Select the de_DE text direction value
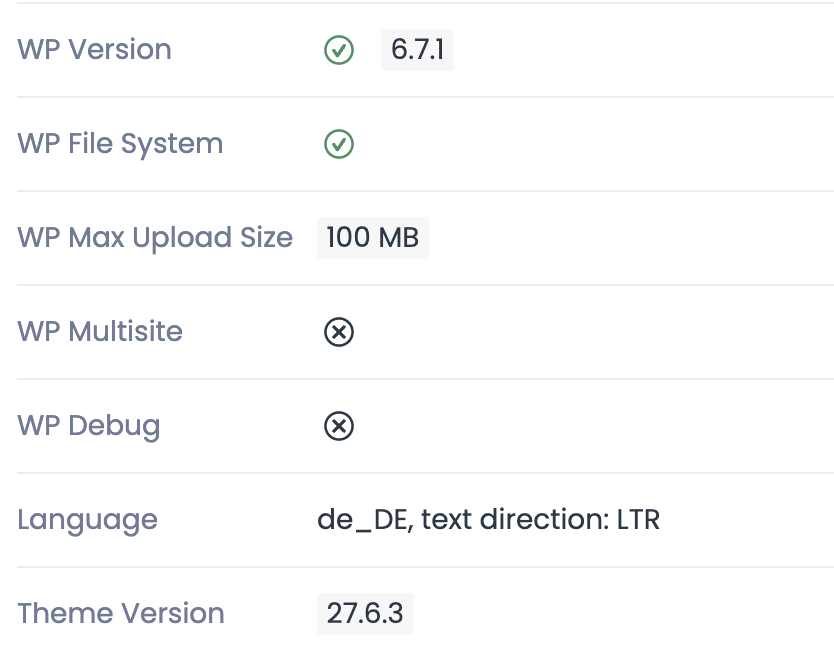Image resolution: width=834 pixels, height=648 pixels. 488,520
